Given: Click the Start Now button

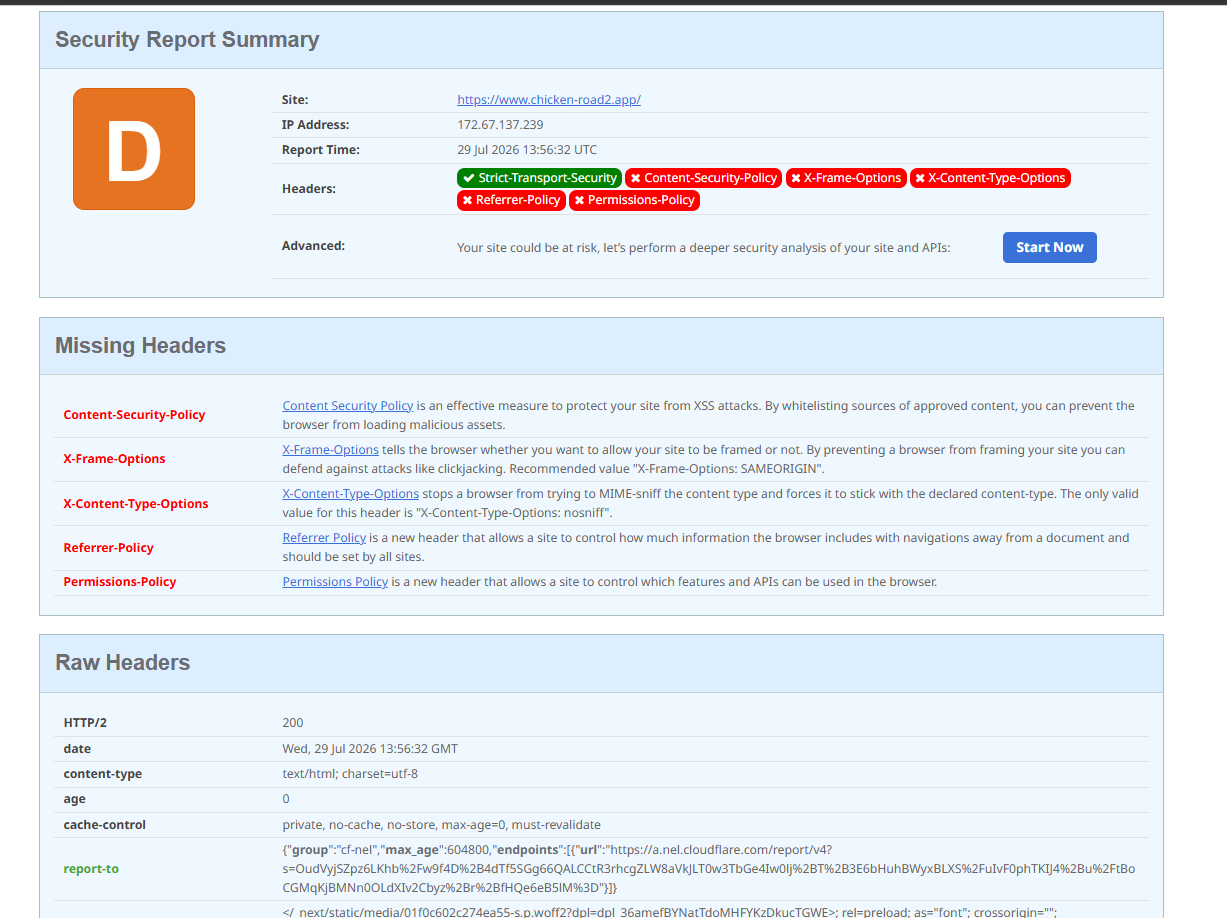Looking at the screenshot, I should 1049,247.
